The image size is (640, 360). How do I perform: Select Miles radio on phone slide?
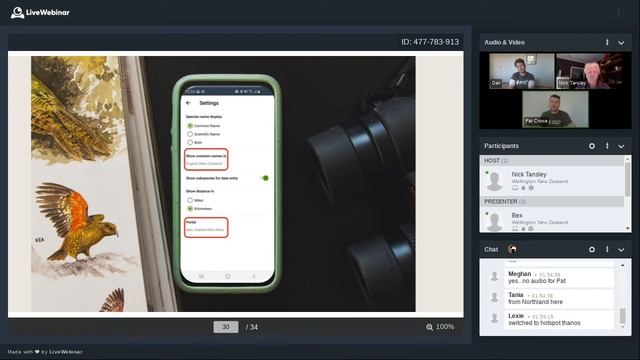[x=190, y=200]
